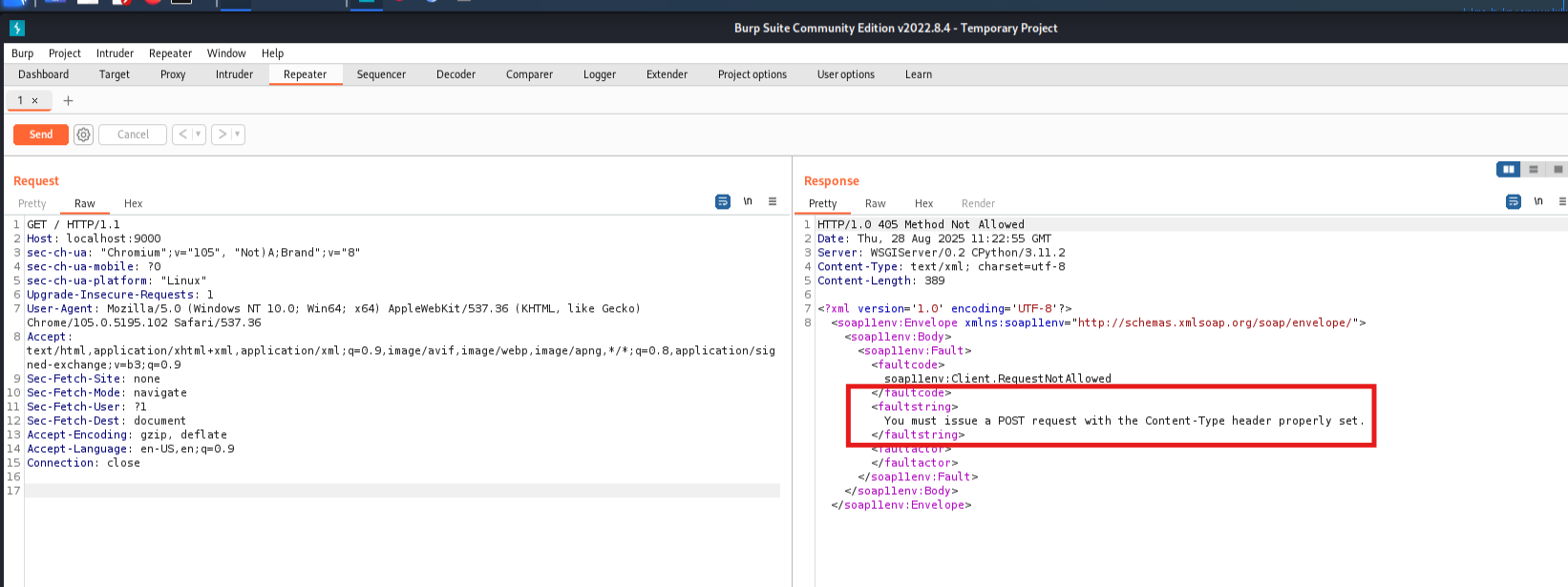Expand history forward dropdown arrow
The image size is (1568, 587).
(x=237, y=135)
